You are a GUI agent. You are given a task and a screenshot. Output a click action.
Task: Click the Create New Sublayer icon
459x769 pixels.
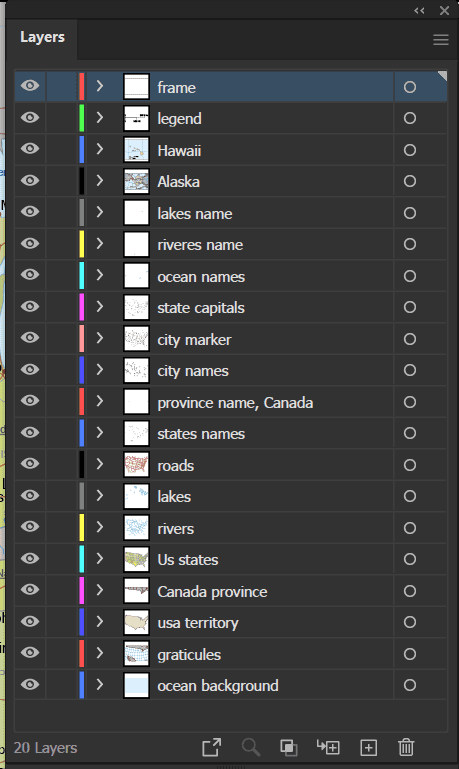[x=328, y=747]
